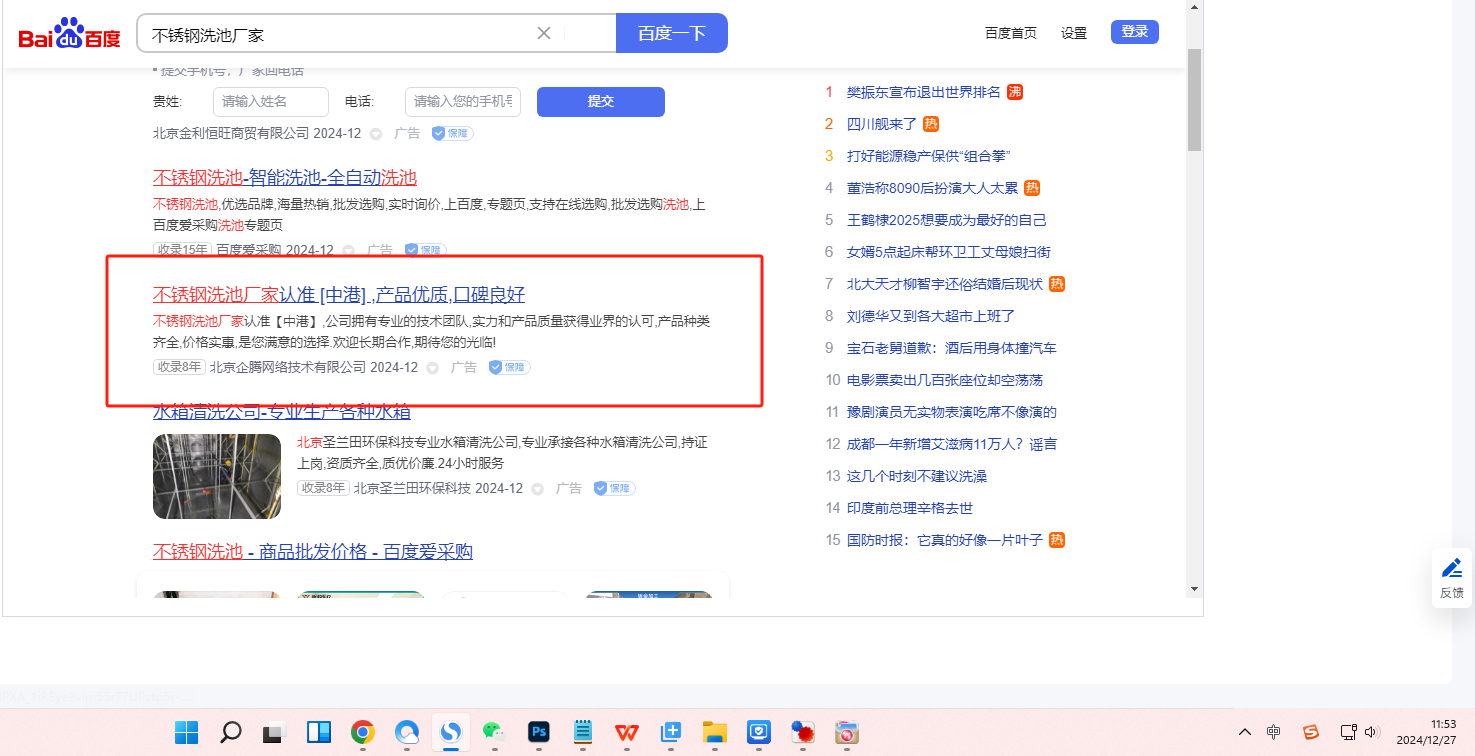Open WeChat from the taskbar
1475x756 pixels.
[x=494, y=732]
